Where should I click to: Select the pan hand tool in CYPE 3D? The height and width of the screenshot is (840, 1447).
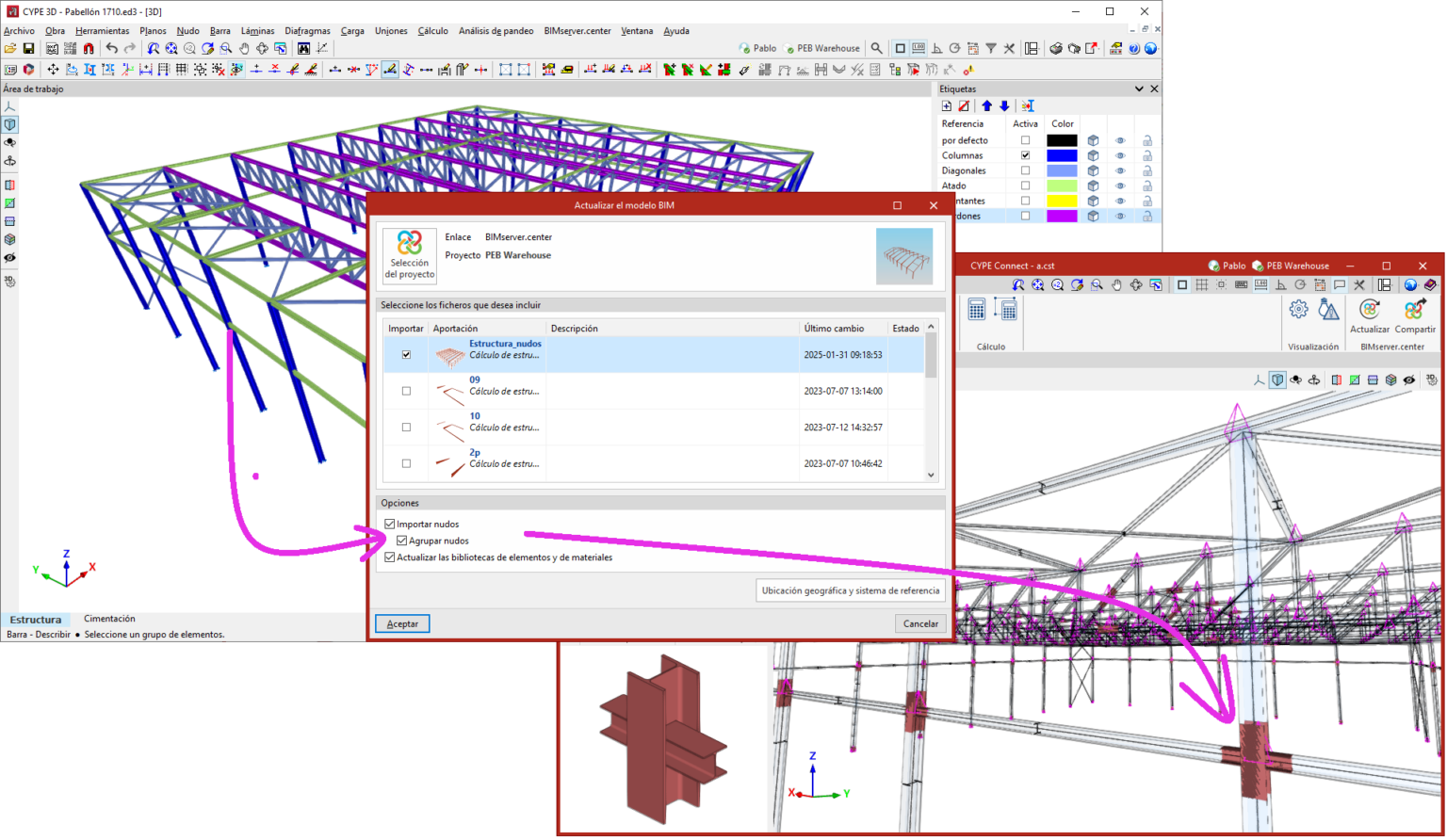(244, 48)
